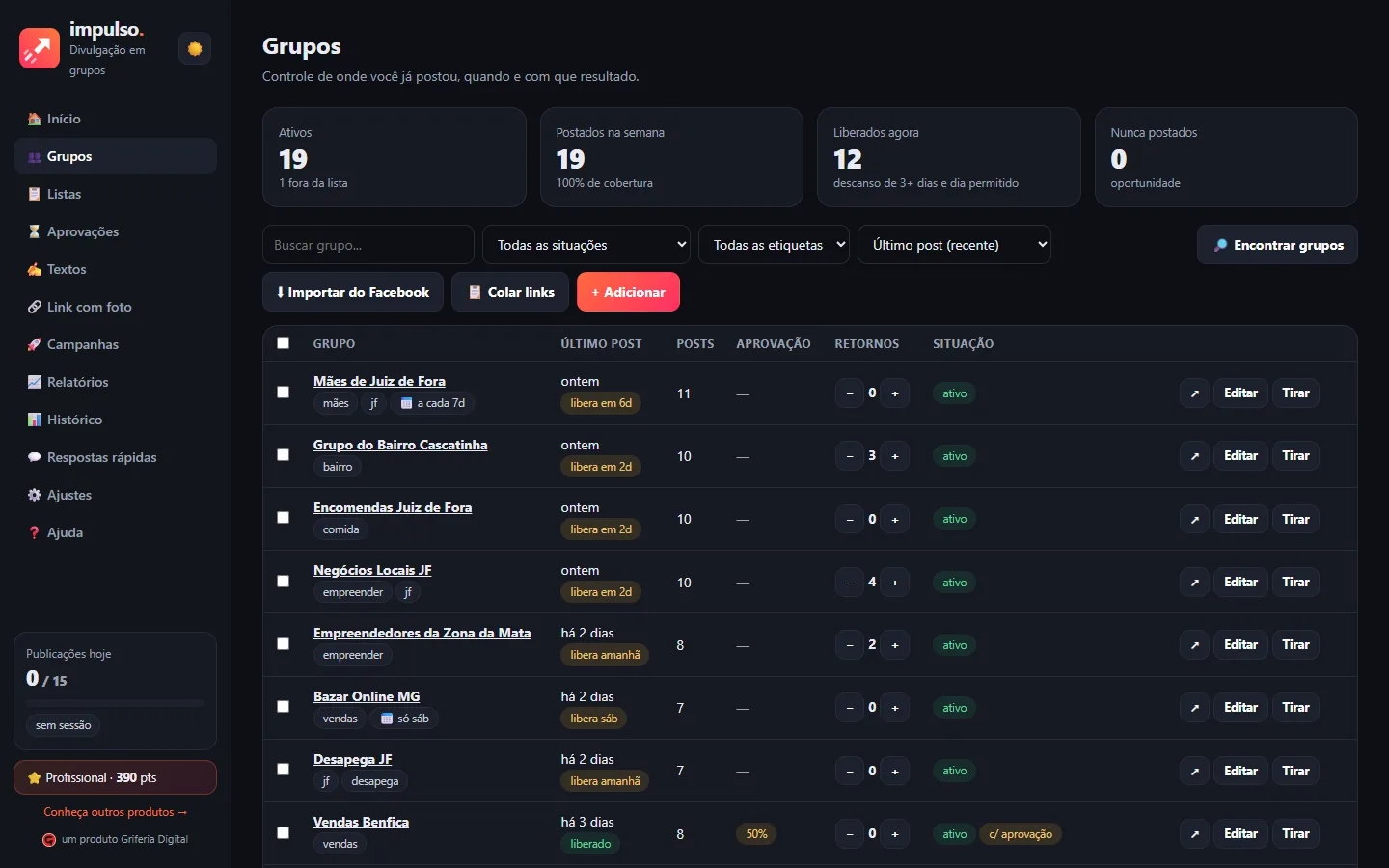The height and width of the screenshot is (868, 1389).
Task: Tick the Bazar Online MG checkbox
Action: [283, 706]
